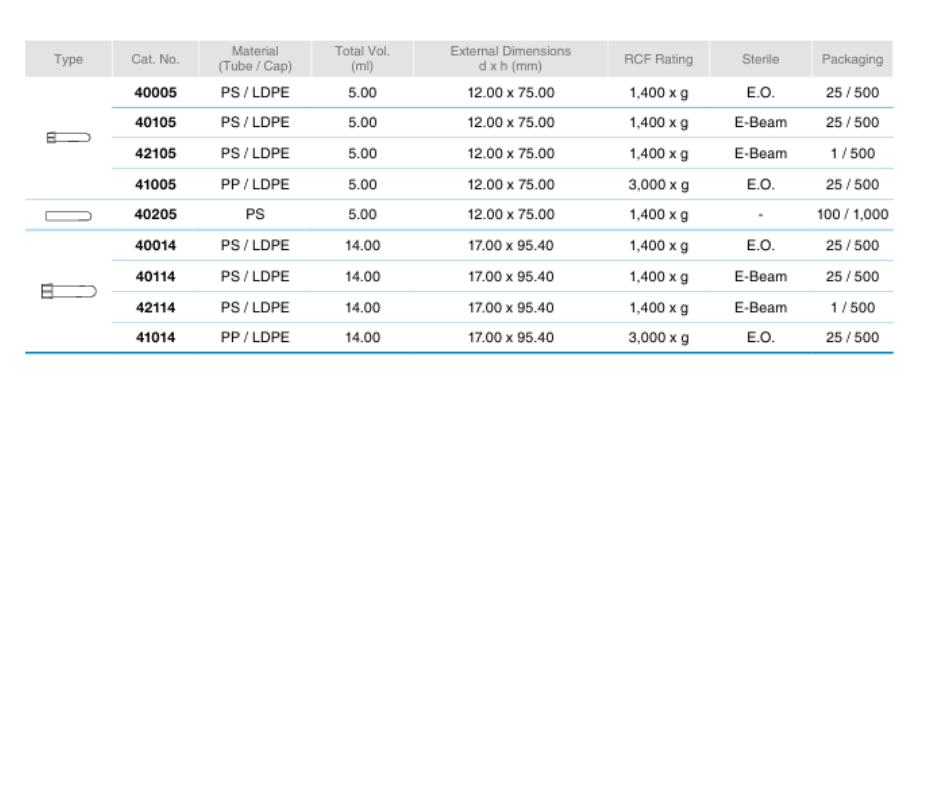
Task: Select the Type column header
Action: [x=68, y=59]
